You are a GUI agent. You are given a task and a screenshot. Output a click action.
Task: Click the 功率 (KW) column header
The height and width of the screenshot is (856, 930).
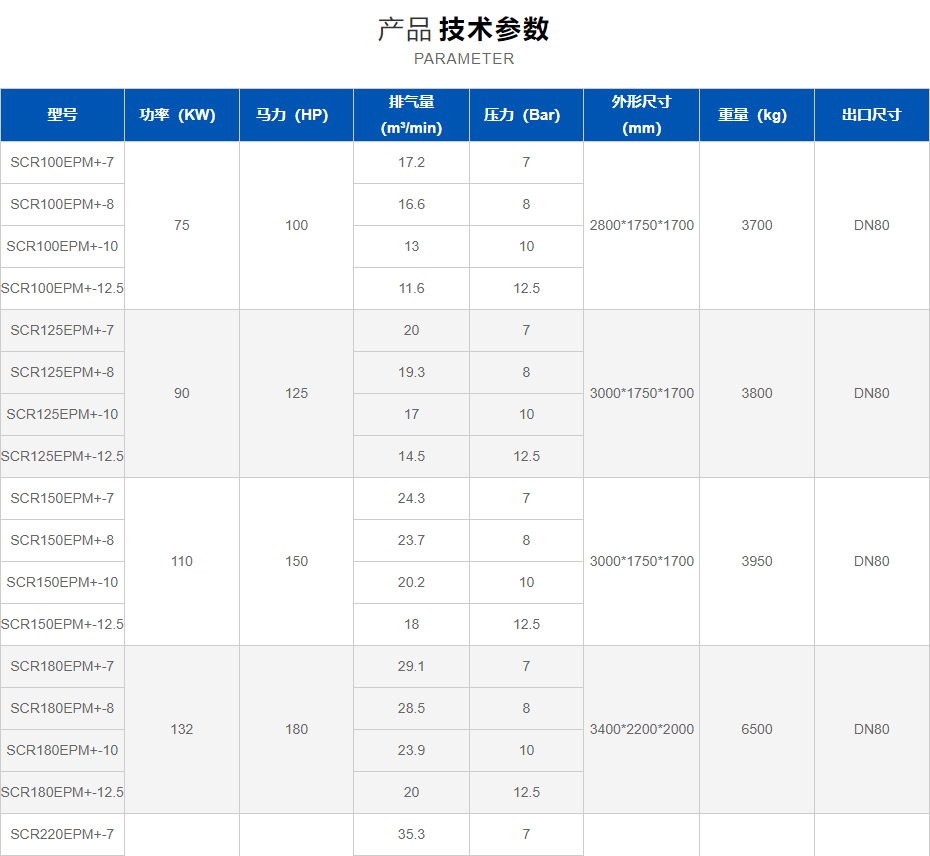pyautogui.click(x=181, y=115)
